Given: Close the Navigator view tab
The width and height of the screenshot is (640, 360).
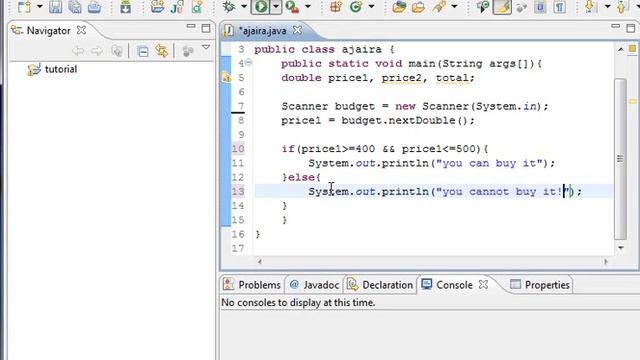Looking at the screenshot, I should [x=81, y=30].
